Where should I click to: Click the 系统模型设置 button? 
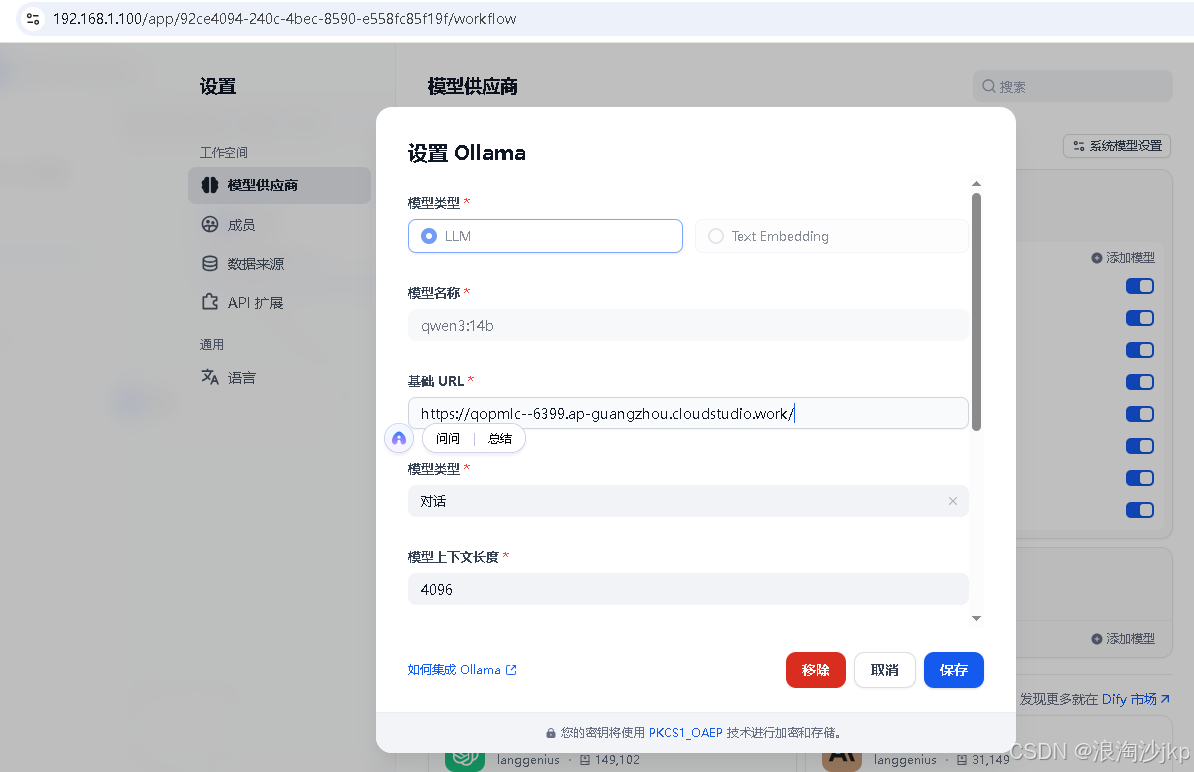point(1117,145)
